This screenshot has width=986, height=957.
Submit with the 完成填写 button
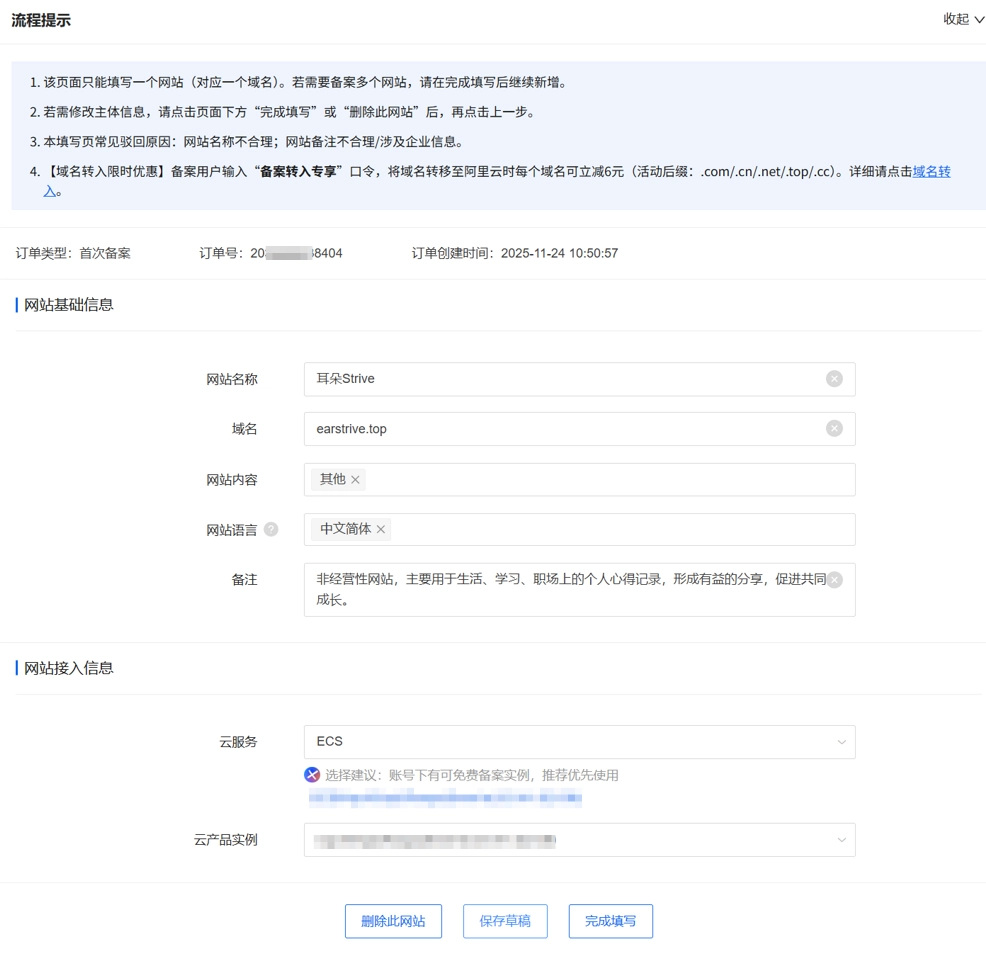coord(610,921)
